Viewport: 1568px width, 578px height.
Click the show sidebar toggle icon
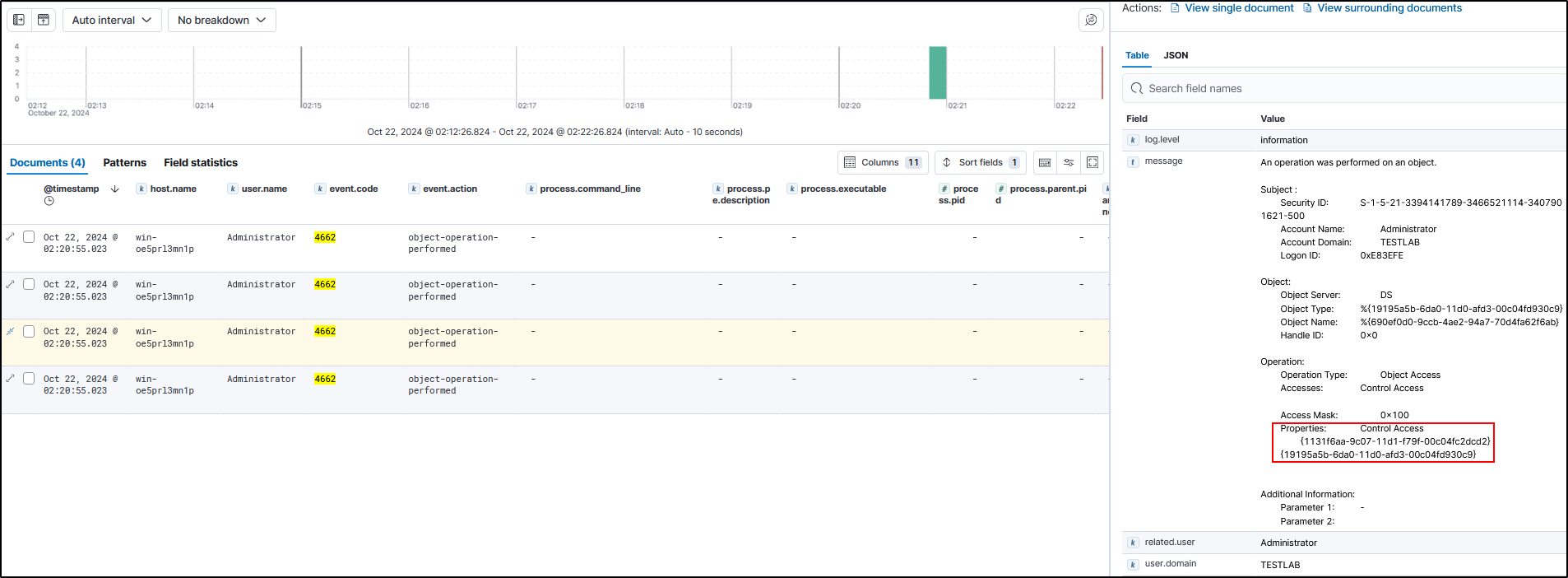click(19, 20)
